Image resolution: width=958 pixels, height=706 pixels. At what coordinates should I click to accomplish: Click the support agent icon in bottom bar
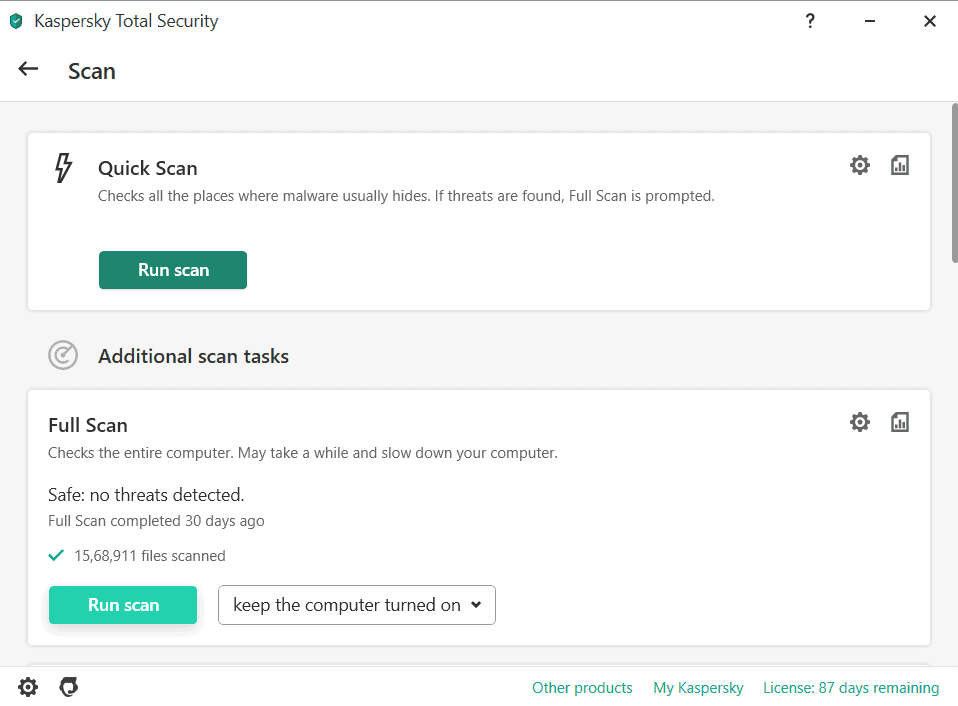point(68,687)
